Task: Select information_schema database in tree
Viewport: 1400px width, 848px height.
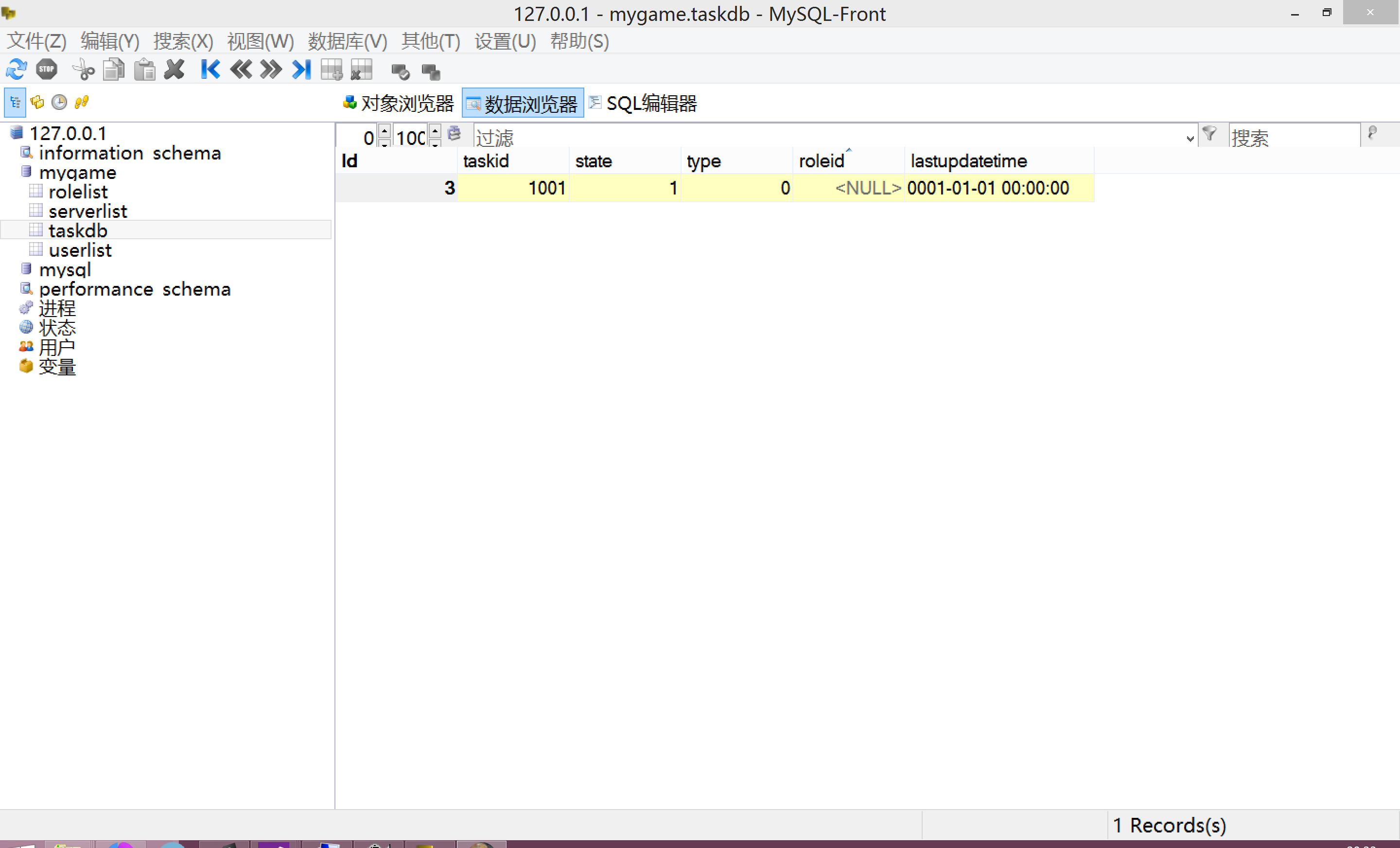Action: [129, 153]
